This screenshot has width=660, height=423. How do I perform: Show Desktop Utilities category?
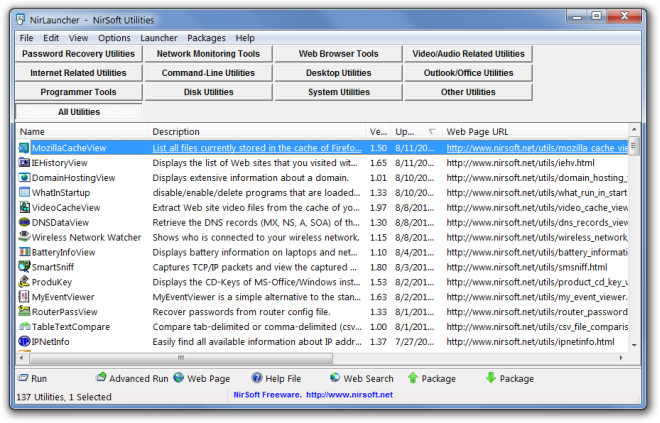[338, 73]
